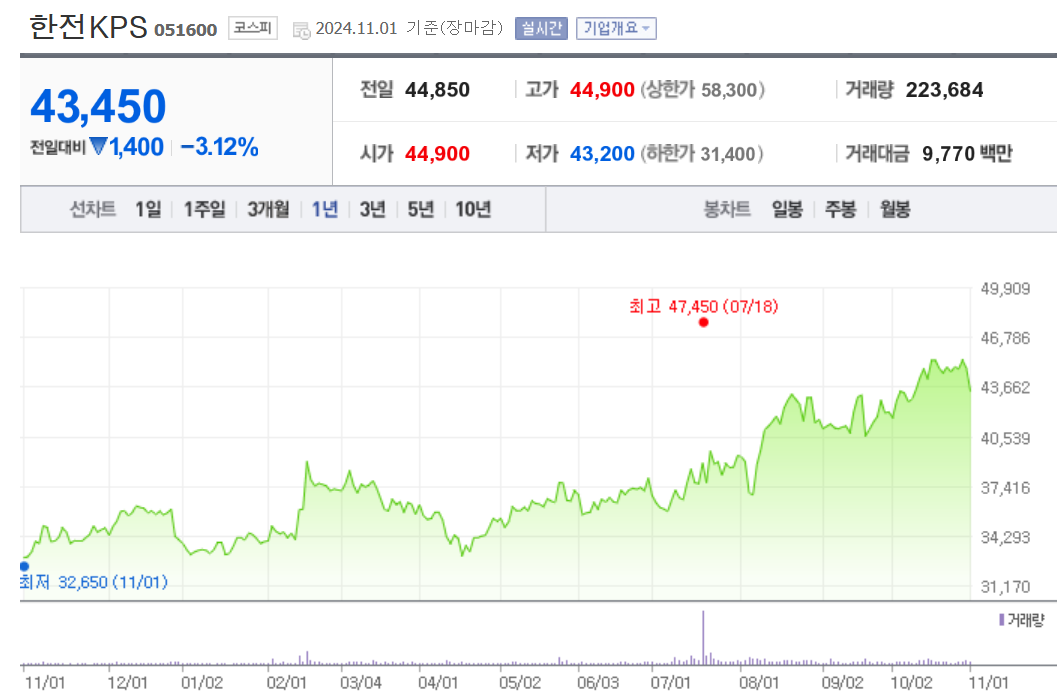Click the 2024.11.01 기준(장마감) date text
The height and width of the screenshot is (699, 1057).
(409, 28)
